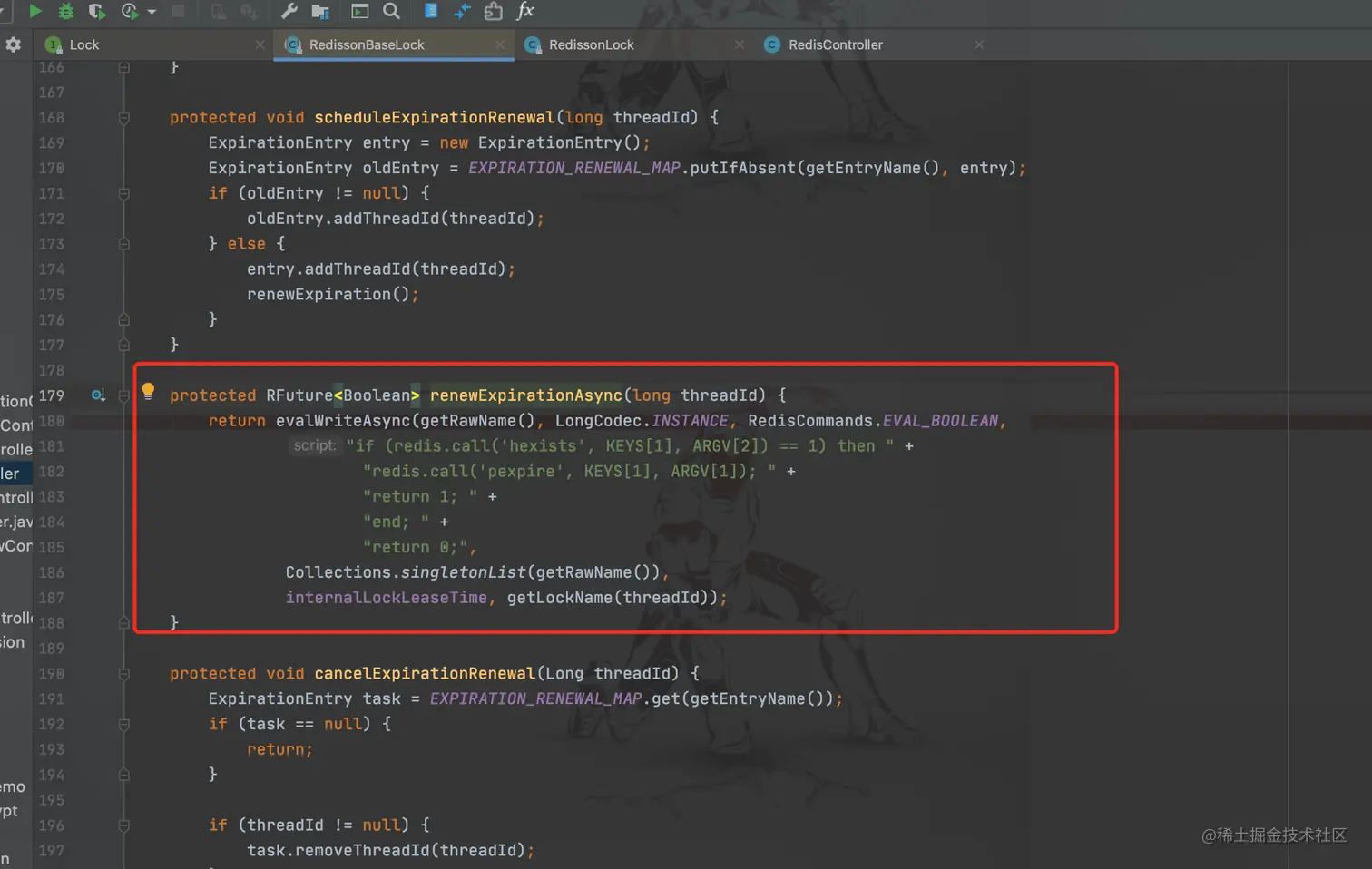The image size is (1372, 869).
Task: Open Search Everywhere magnifier icon
Action: 391,11
